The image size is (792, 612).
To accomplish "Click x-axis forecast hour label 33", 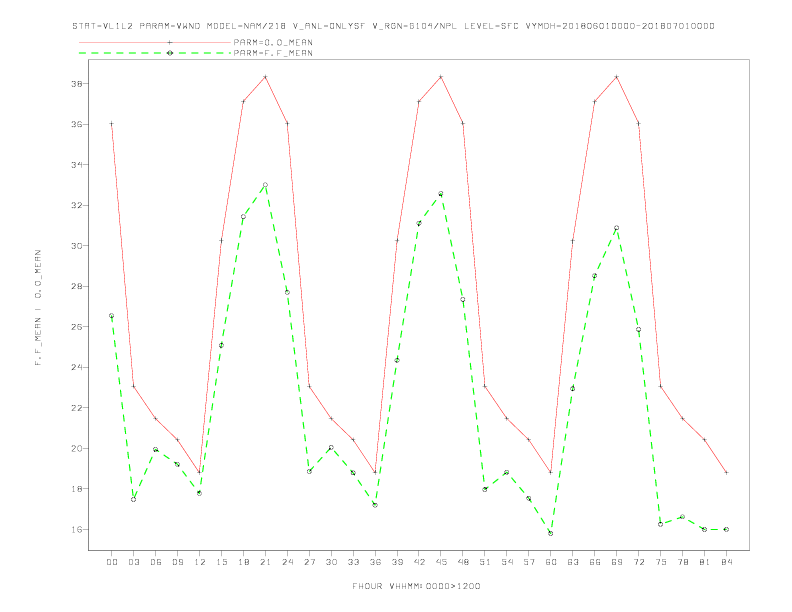I will pos(353,562).
